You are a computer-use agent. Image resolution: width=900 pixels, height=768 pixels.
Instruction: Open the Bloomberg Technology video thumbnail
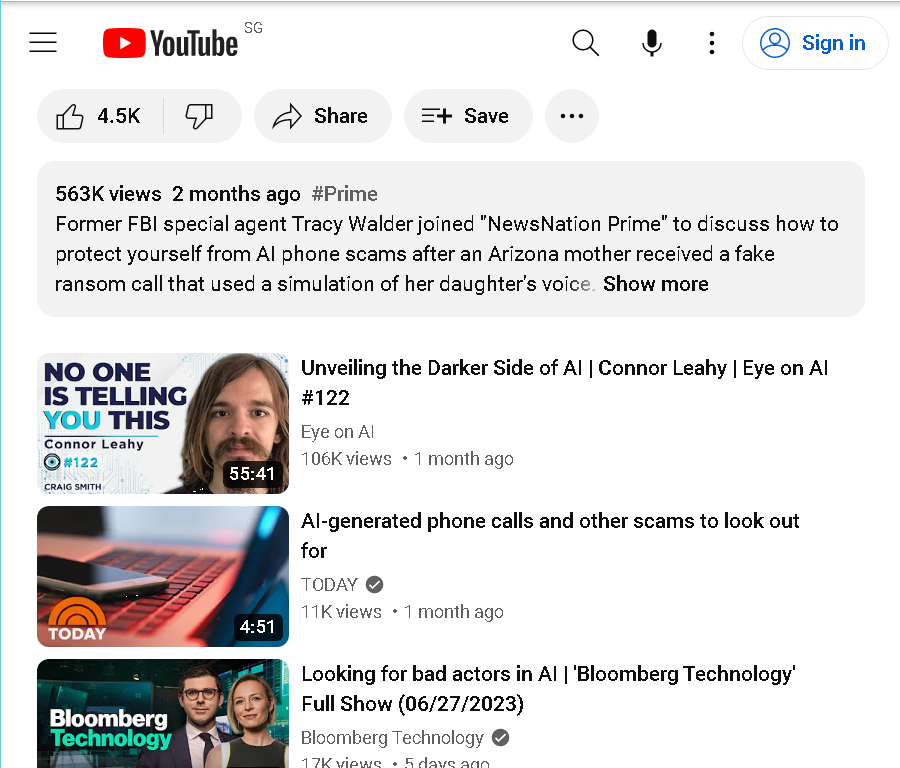click(163, 713)
